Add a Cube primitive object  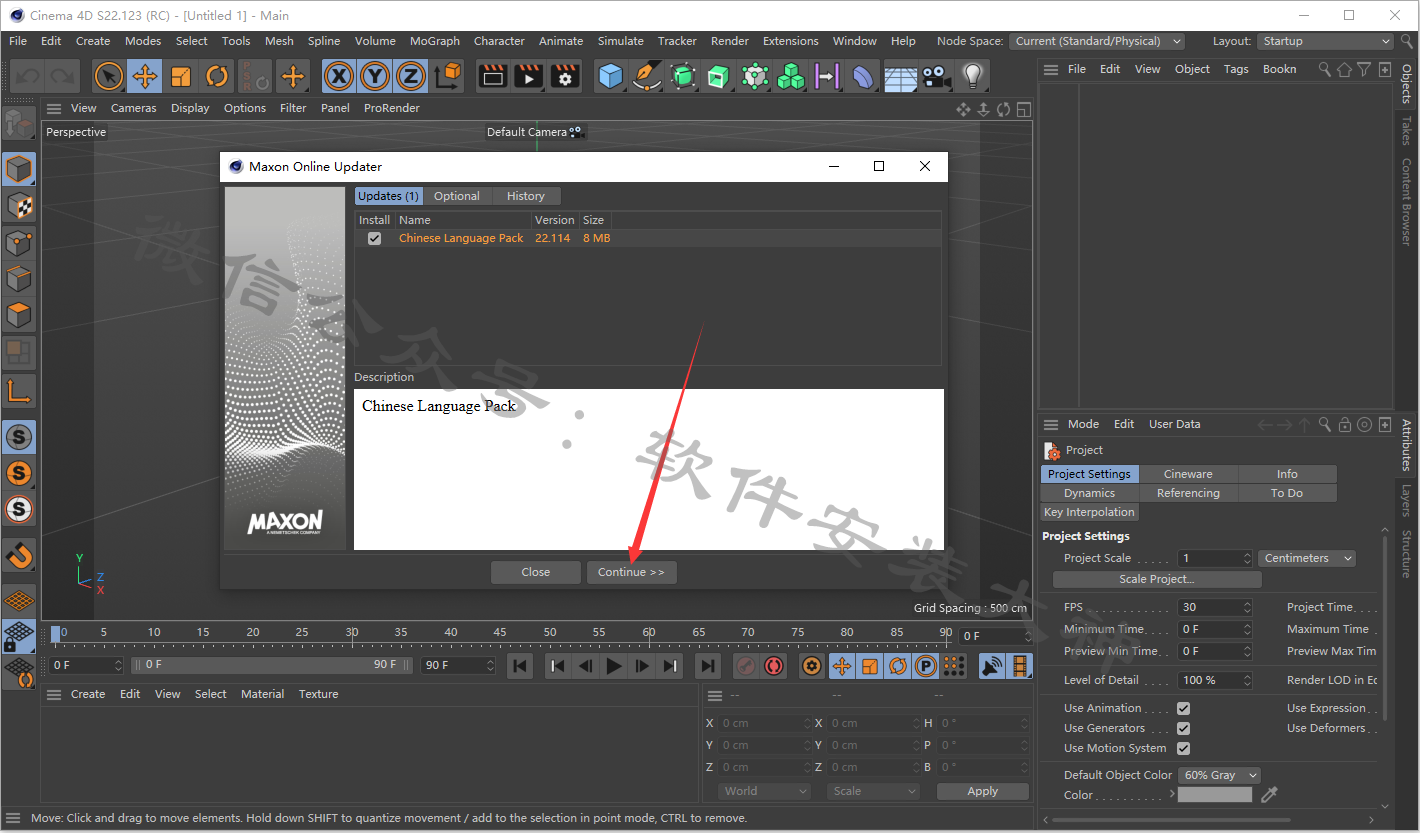click(x=611, y=76)
